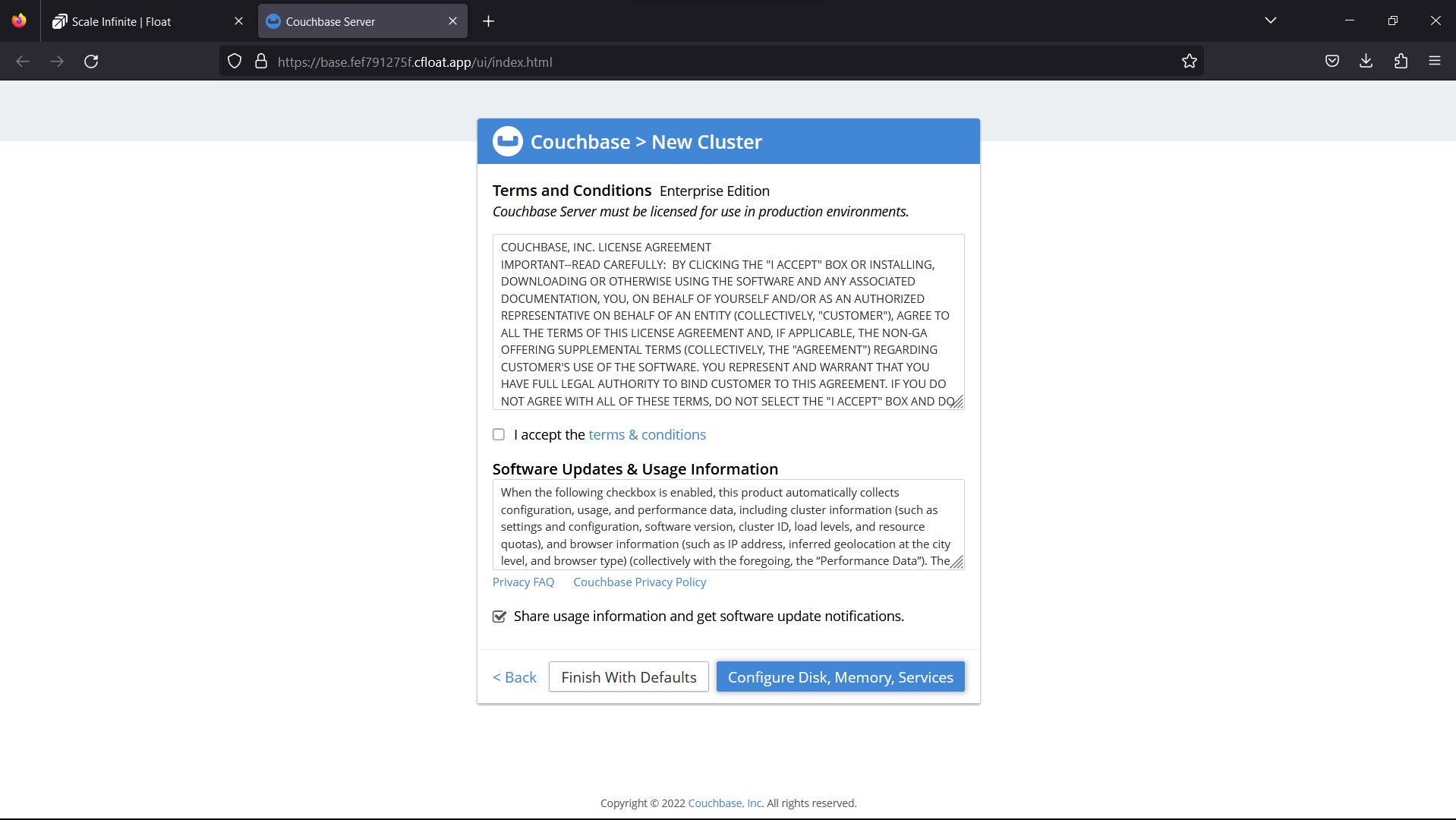Open the Extensions puzzle icon

click(1401, 61)
